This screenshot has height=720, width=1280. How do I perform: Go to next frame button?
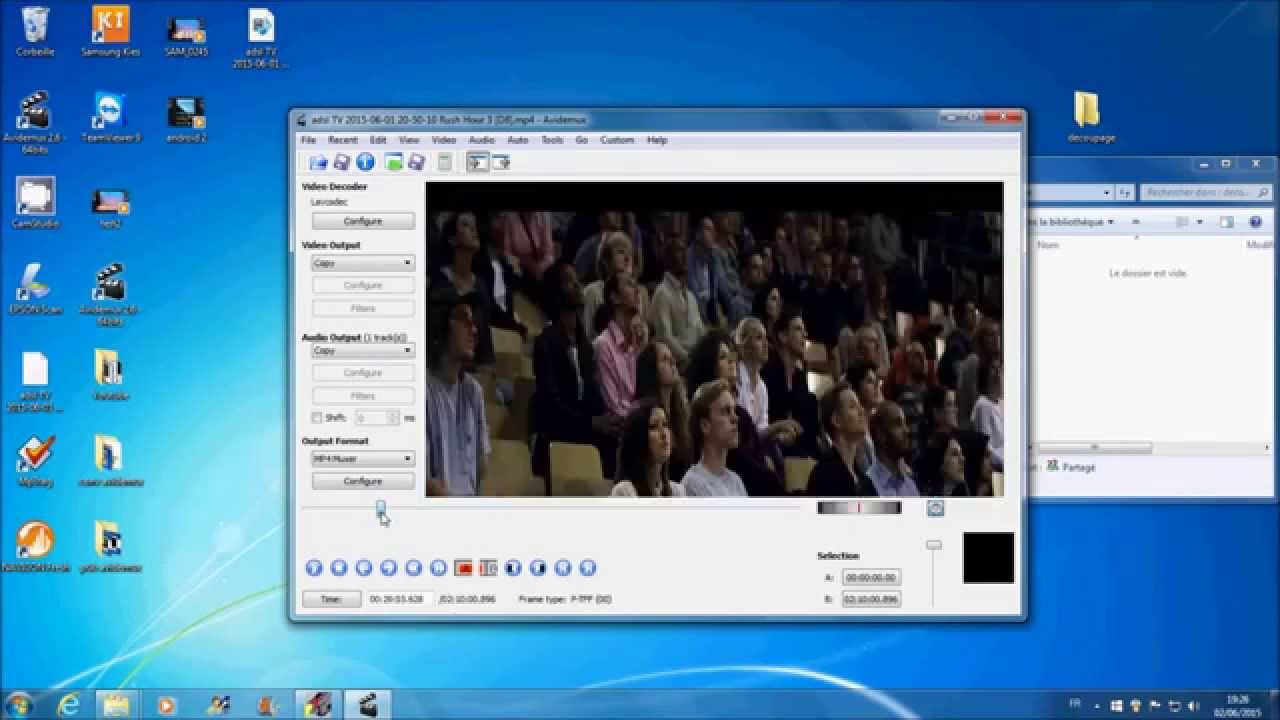coord(389,568)
